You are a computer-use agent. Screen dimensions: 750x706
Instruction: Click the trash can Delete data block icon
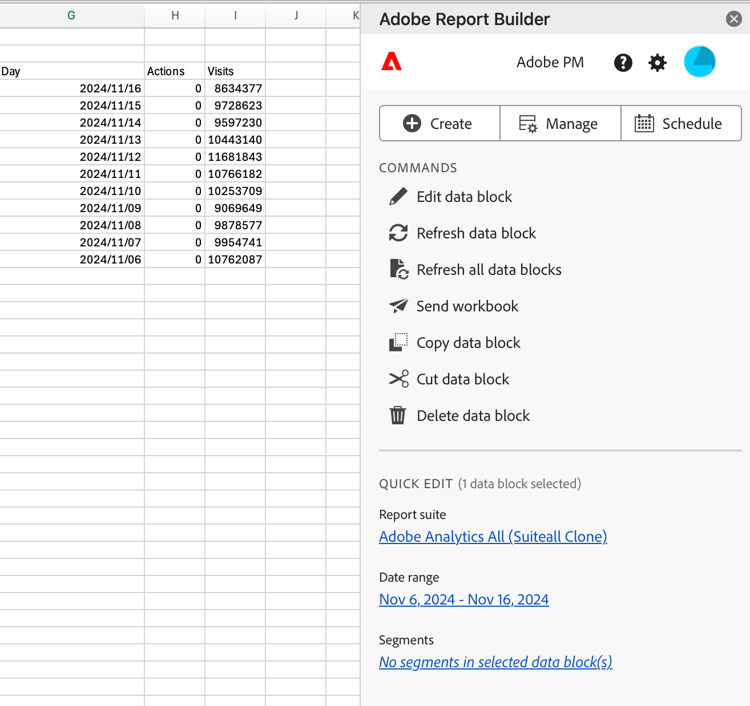pos(398,415)
